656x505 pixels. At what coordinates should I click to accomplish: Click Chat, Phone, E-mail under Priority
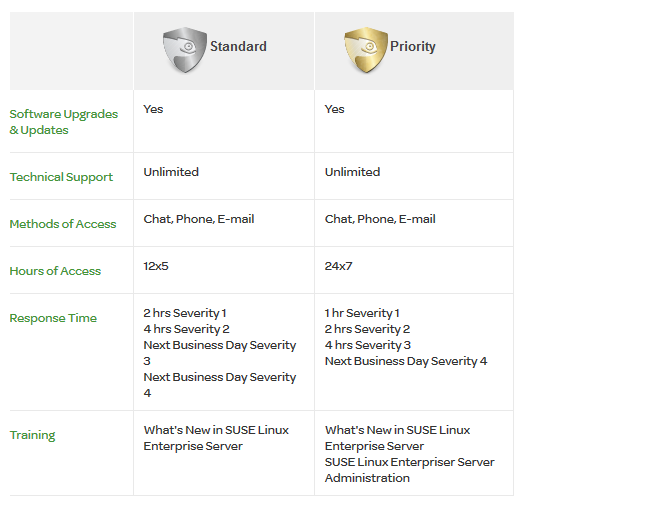[x=380, y=219]
